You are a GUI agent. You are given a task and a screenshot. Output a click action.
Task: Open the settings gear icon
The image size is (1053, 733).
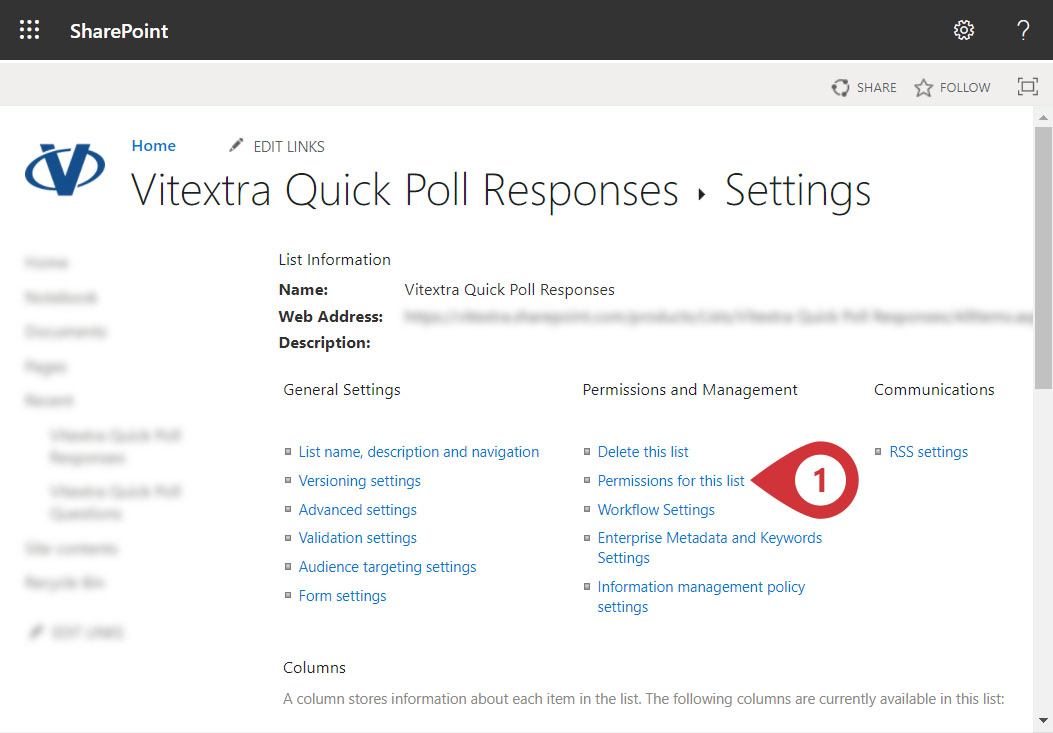964,30
